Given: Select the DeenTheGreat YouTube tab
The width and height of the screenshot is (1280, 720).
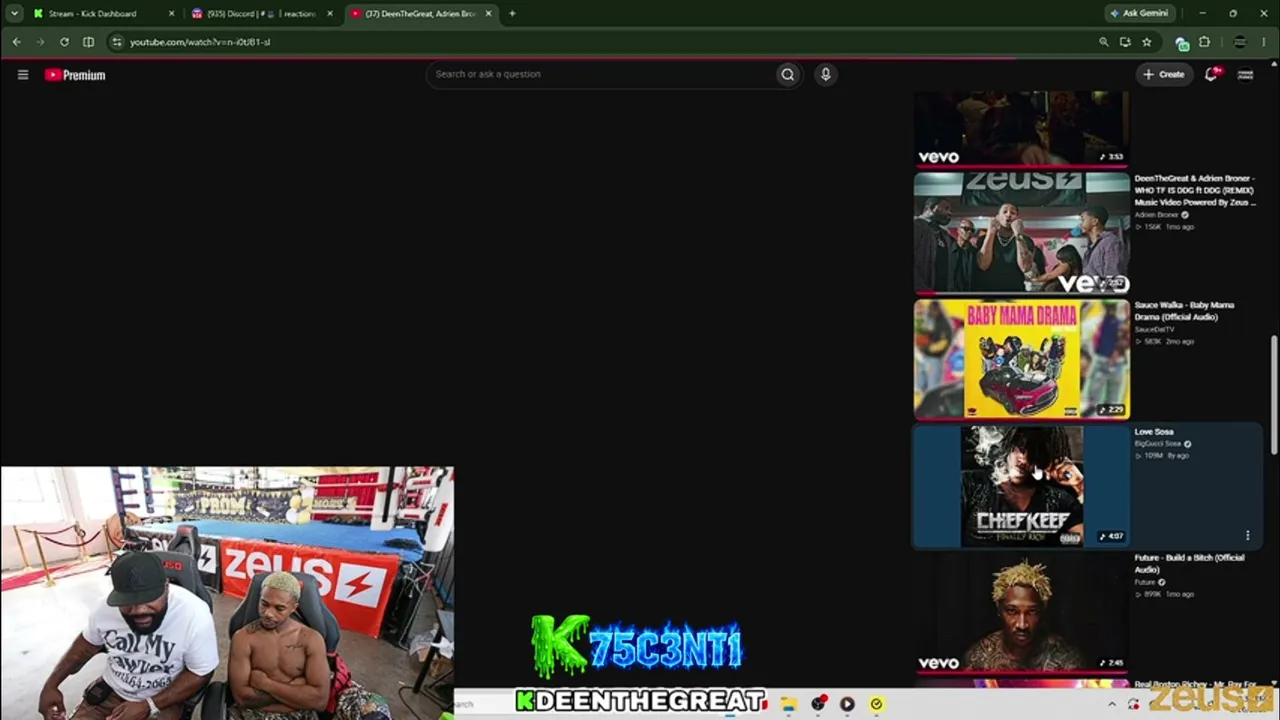Looking at the screenshot, I should tap(420, 14).
